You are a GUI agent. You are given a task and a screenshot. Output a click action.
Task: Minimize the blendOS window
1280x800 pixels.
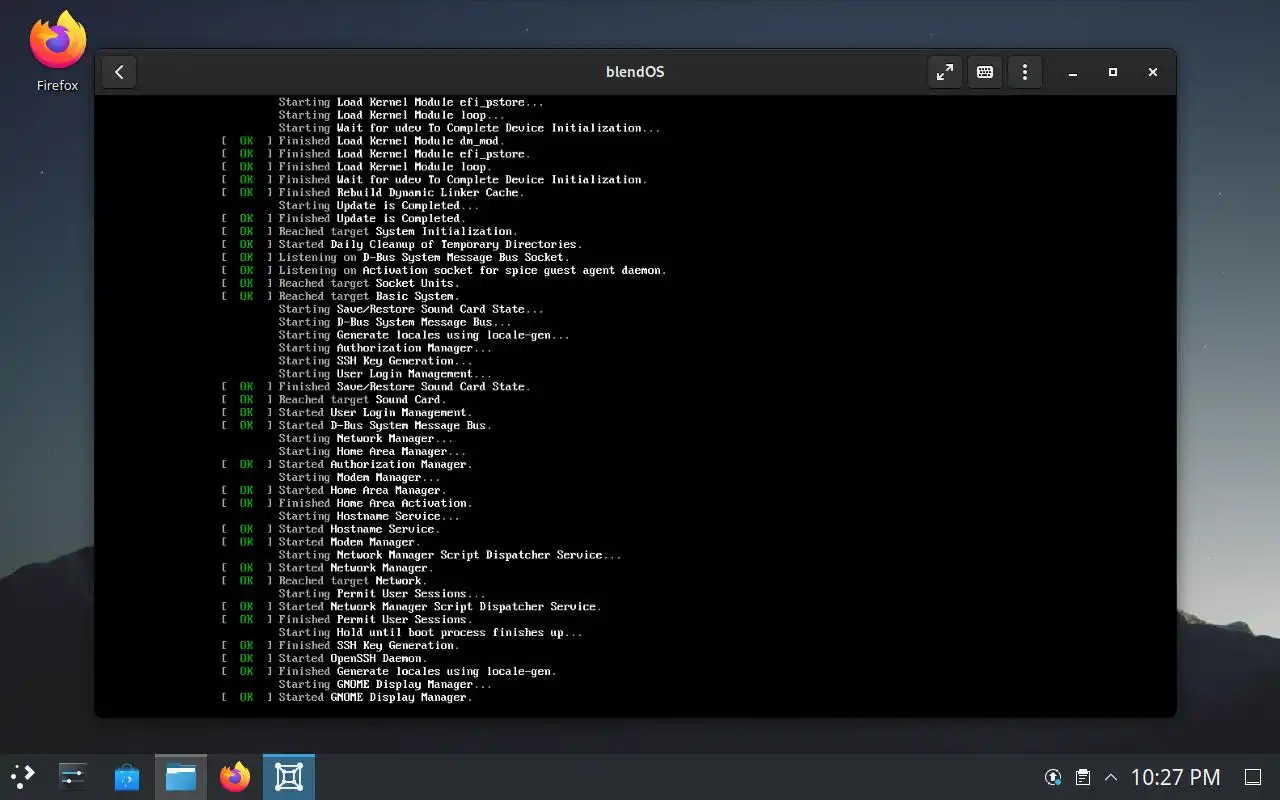click(x=1073, y=72)
